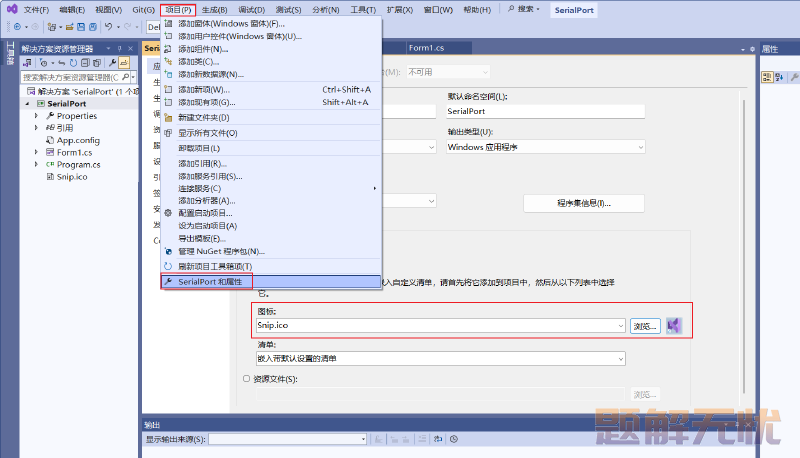Click the search magnifier in solution explorer

point(126,77)
